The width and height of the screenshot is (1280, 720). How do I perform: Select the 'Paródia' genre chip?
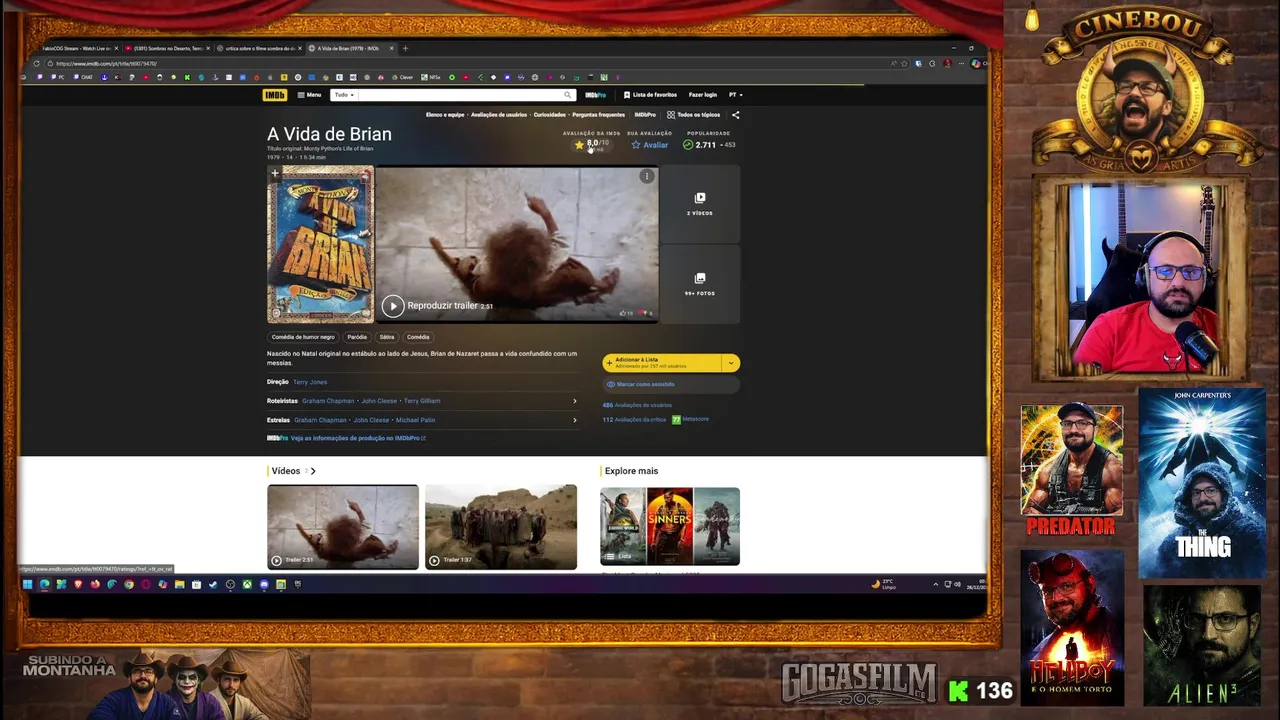(357, 337)
